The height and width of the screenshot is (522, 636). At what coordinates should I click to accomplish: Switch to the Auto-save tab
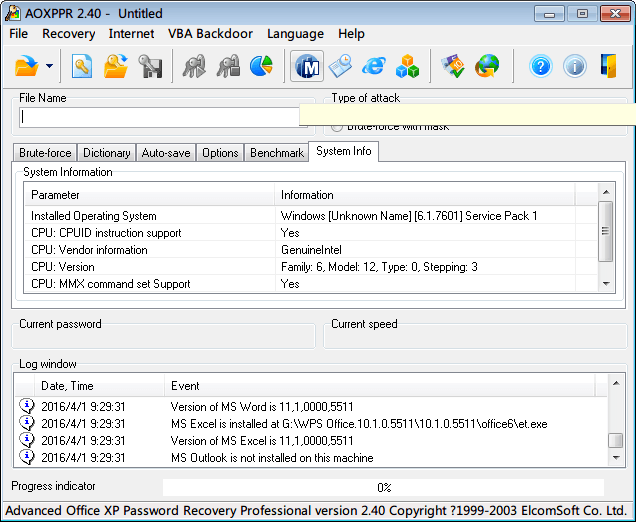coord(166,153)
